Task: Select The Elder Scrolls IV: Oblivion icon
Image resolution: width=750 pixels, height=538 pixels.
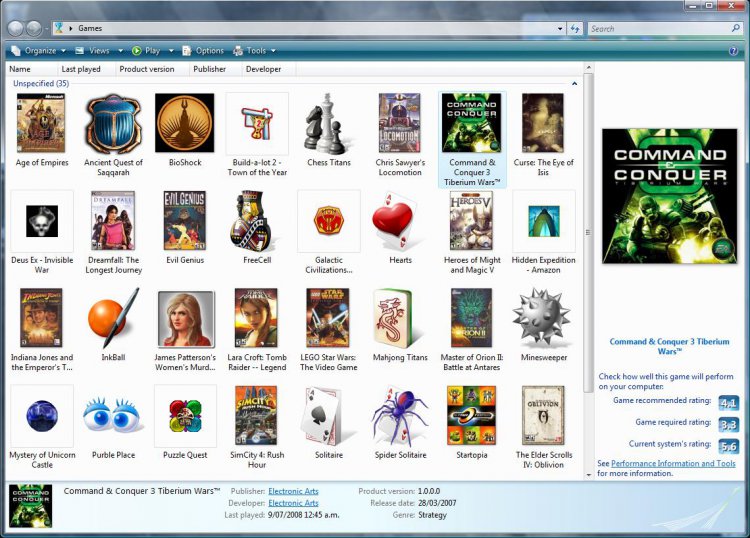Action: click(543, 416)
